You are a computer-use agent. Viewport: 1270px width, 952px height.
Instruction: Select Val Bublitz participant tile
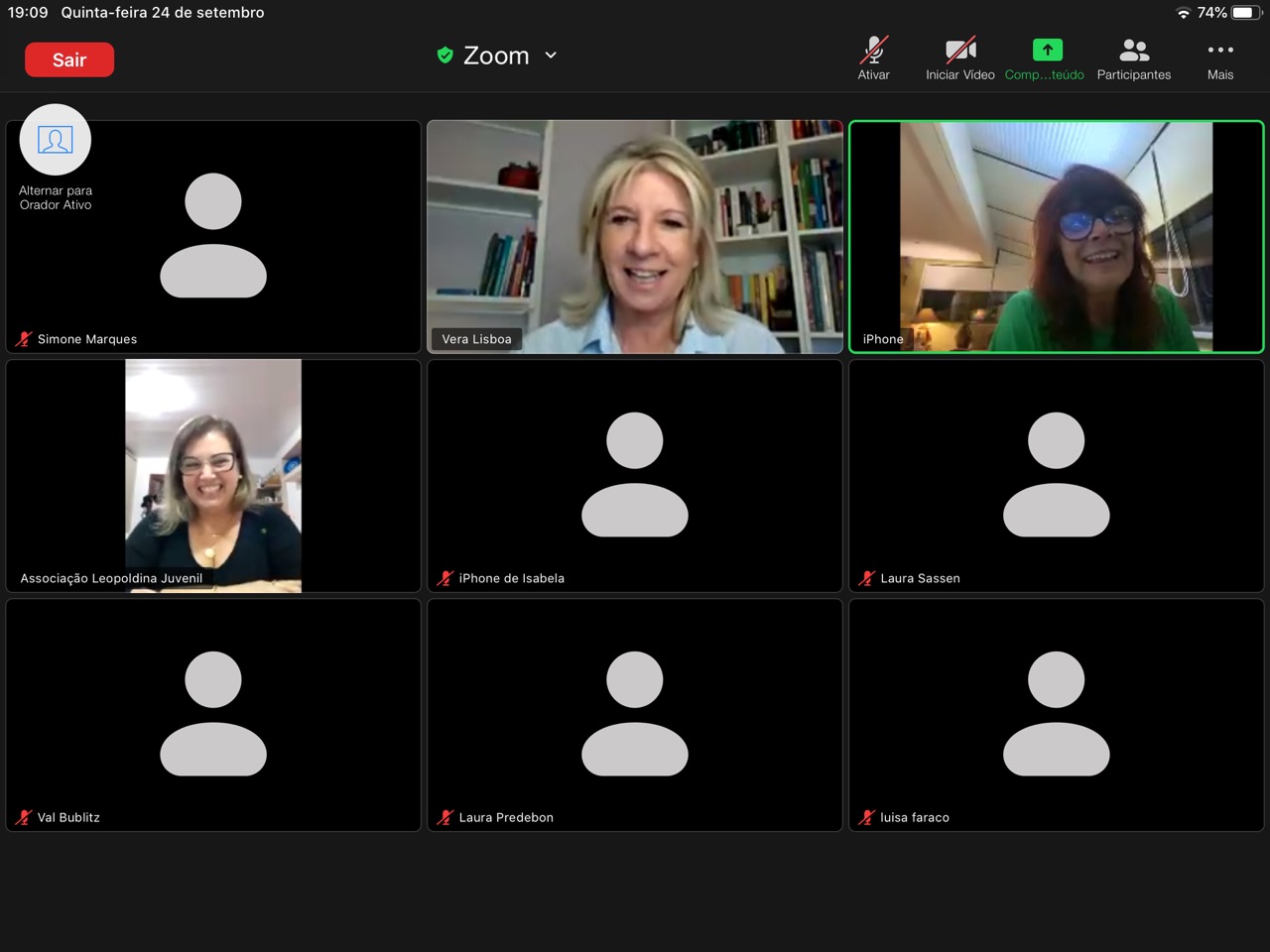click(213, 715)
